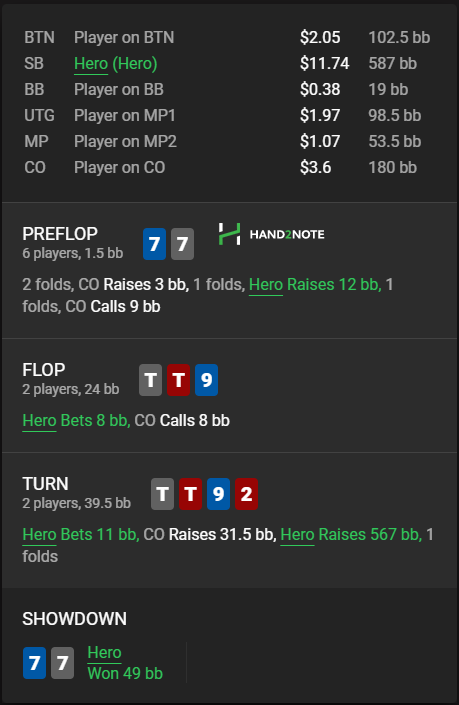459x705 pixels.
Task: Open the Hero (Hero) player link
Action: [116, 64]
